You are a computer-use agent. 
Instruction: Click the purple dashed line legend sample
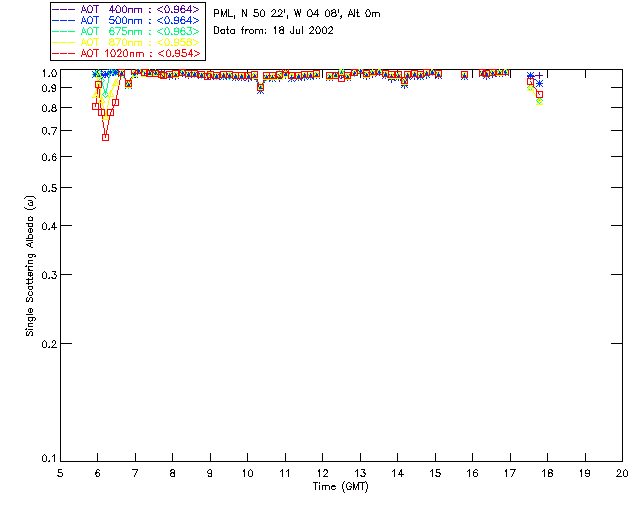pyautogui.click(x=64, y=9)
